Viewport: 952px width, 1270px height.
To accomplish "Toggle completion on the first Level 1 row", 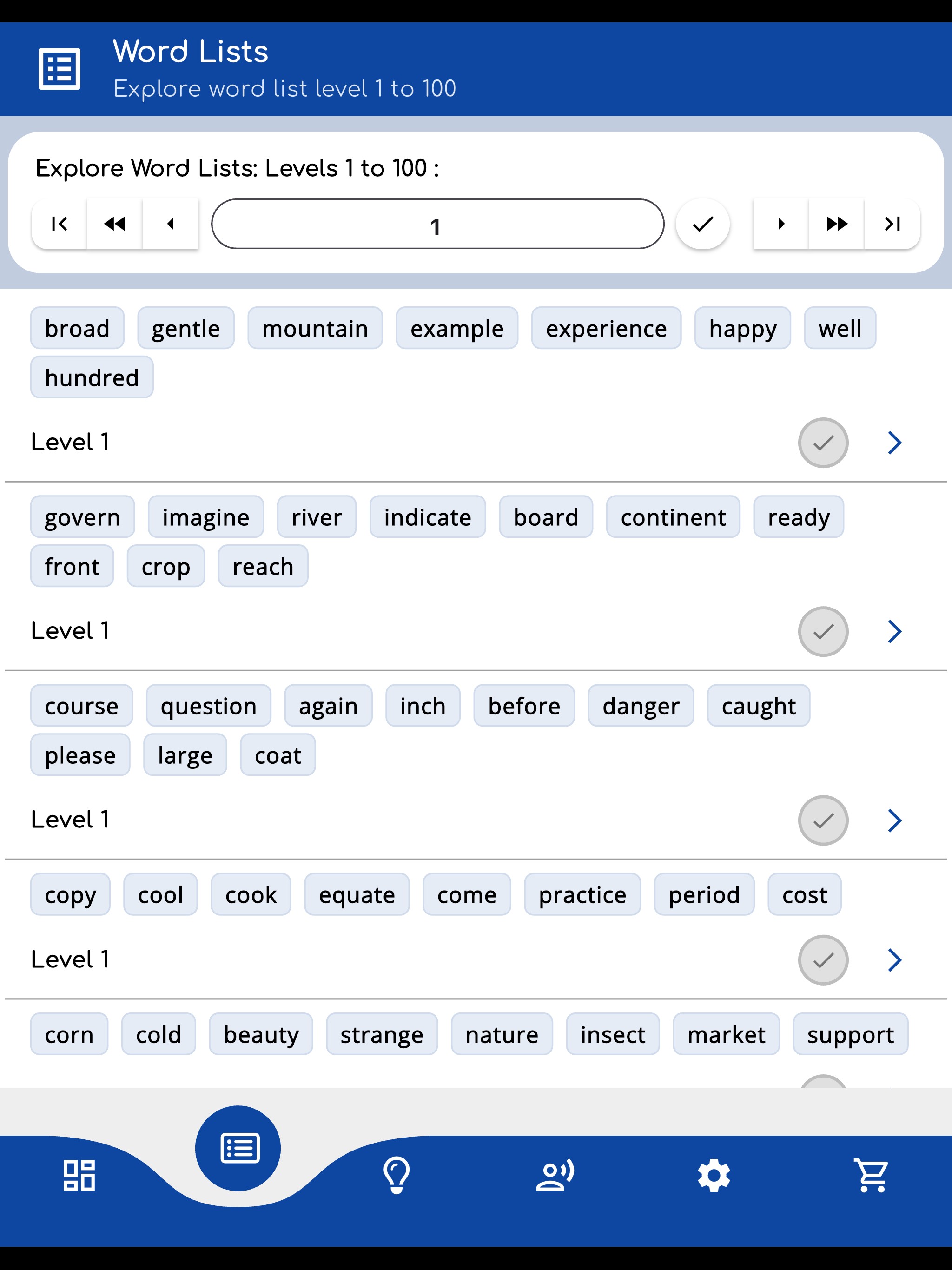I will [x=823, y=443].
